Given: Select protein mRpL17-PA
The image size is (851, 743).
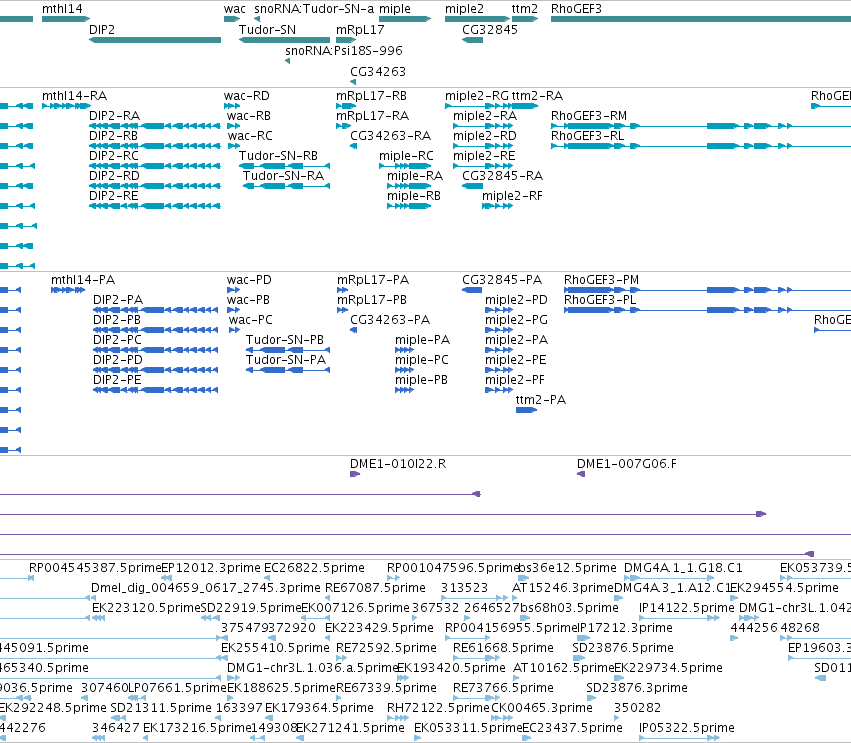Looking at the screenshot, I should click(x=342, y=290).
